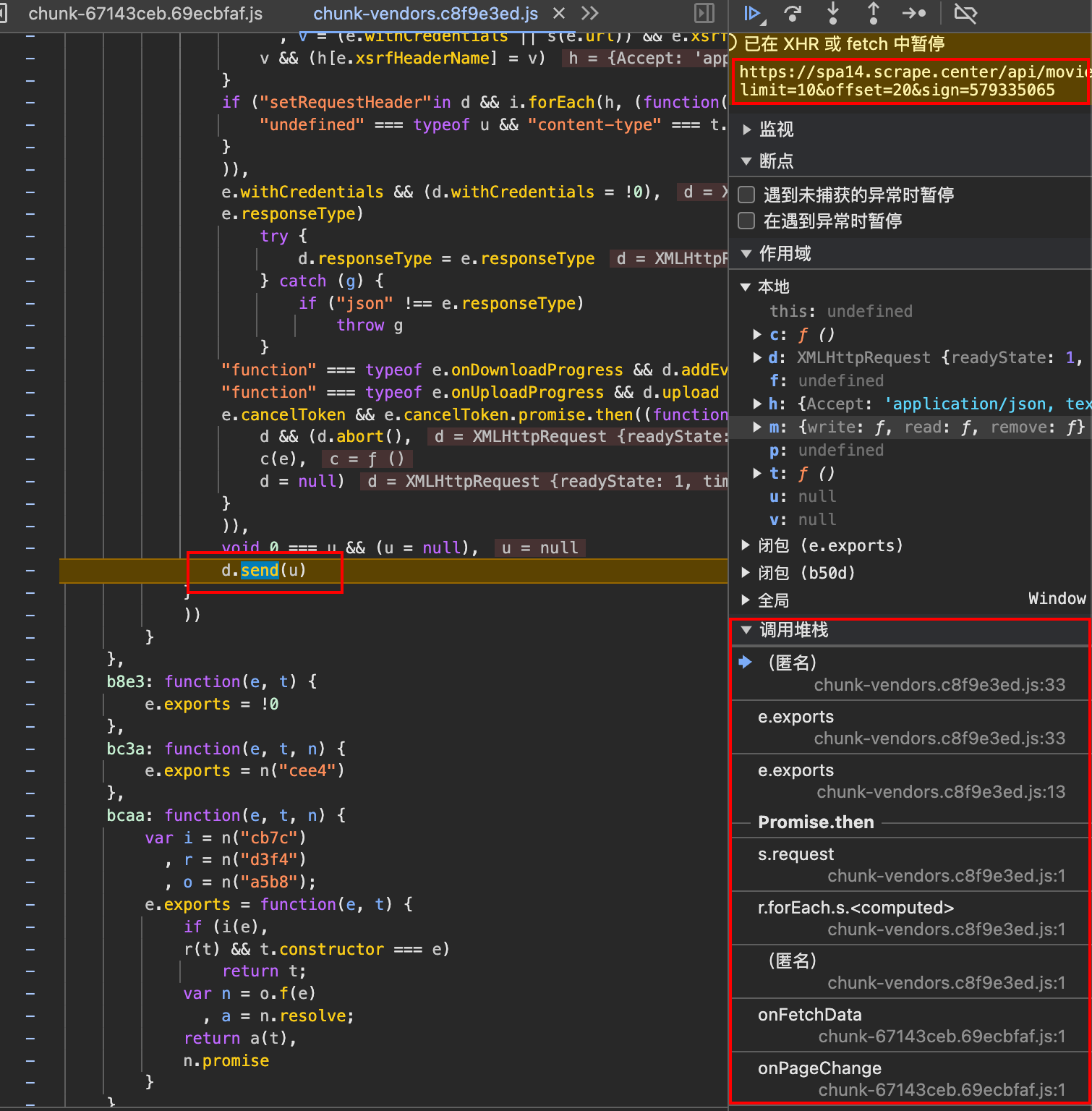Tick the 在遇到异常时暂停 checkbox
The image size is (1092, 1111).
[746, 221]
